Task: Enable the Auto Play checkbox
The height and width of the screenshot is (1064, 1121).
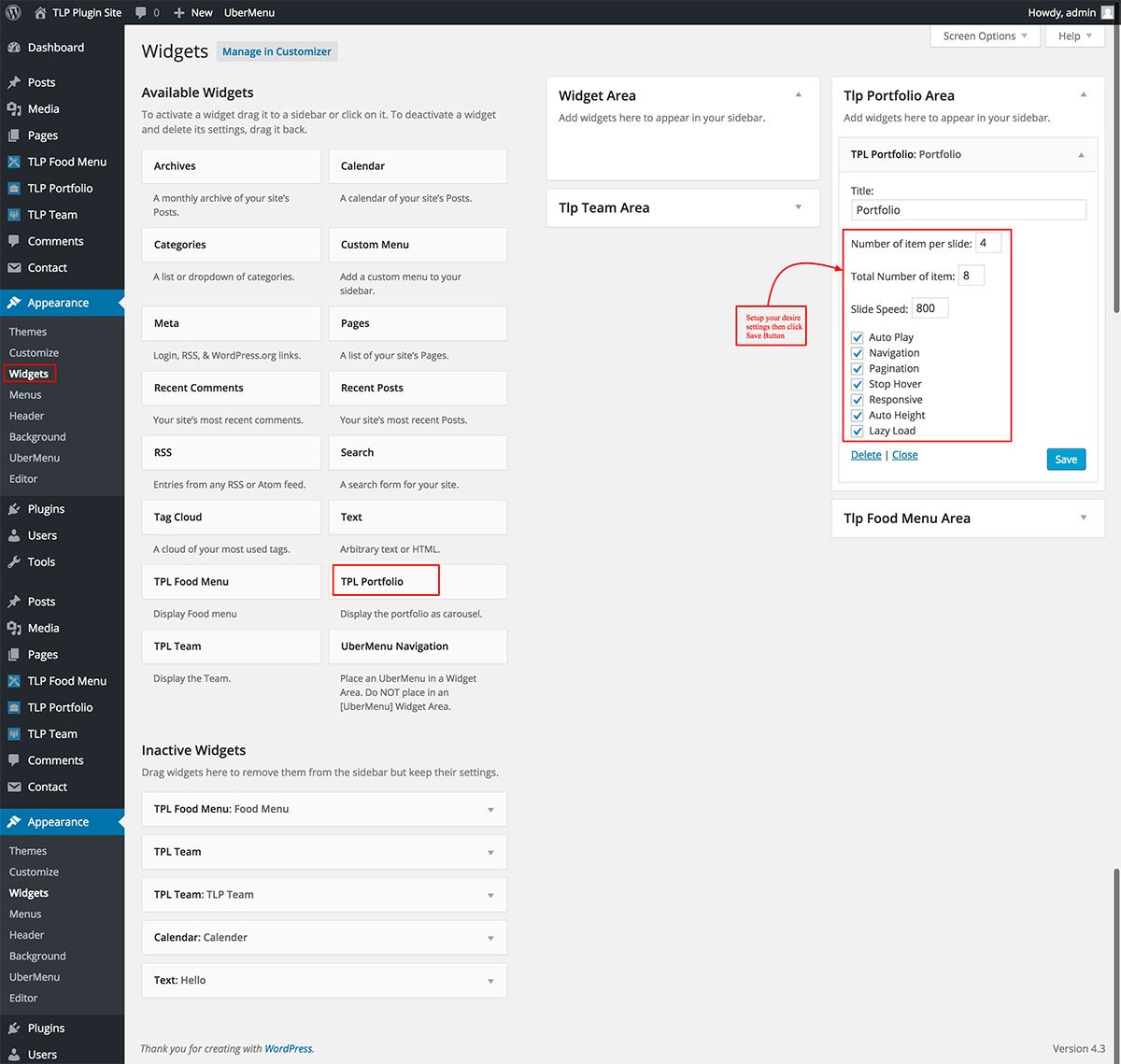Action: [857, 337]
